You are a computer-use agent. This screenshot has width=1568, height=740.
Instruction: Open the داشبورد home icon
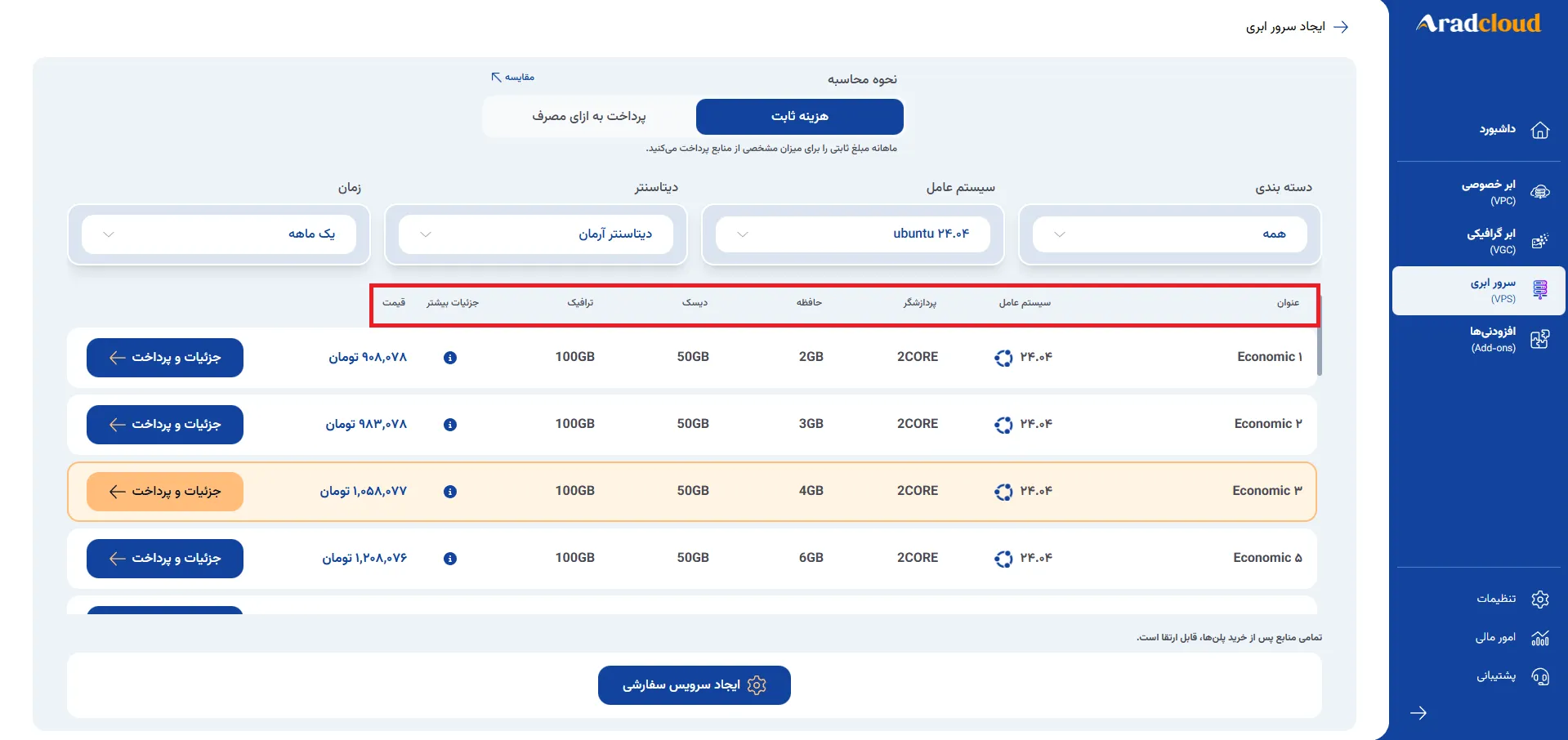coord(1540,130)
